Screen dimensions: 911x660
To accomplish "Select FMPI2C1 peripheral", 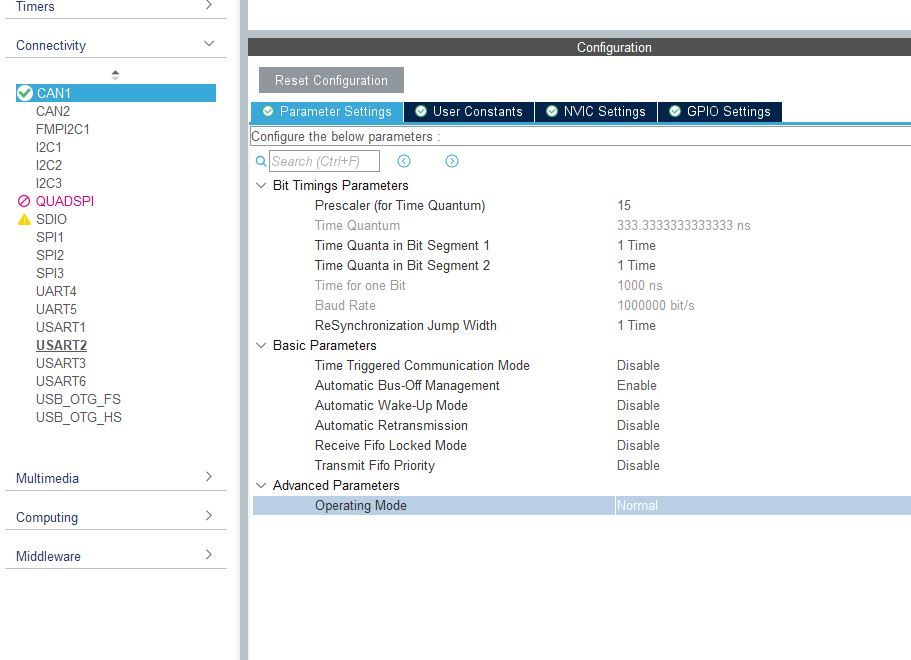I will (63, 129).
